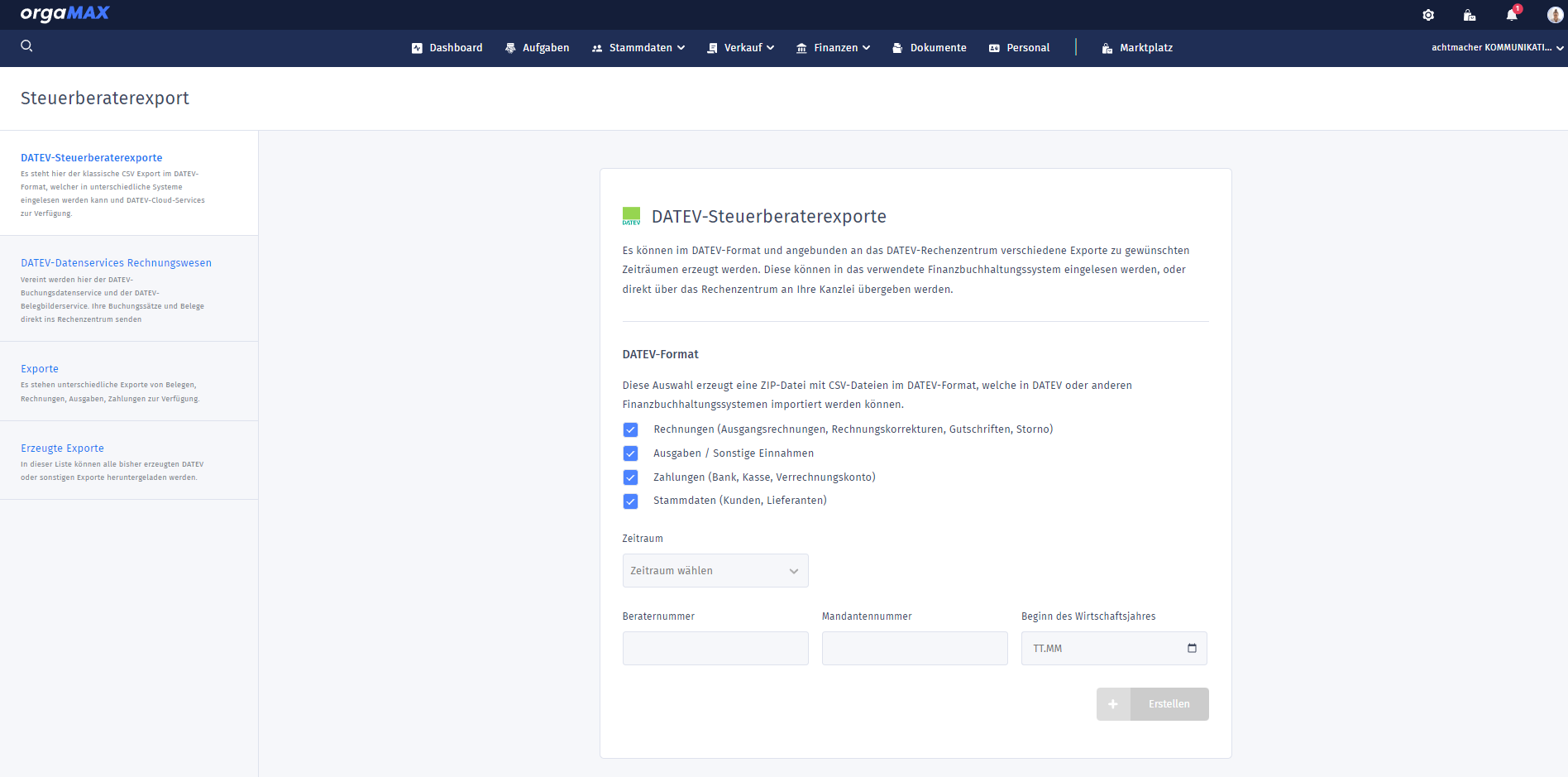Screen dimensions: 1568x777
Task: Open the calendar picker in Wirtschaftsjahres field
Action: [x=1192, y=648]
